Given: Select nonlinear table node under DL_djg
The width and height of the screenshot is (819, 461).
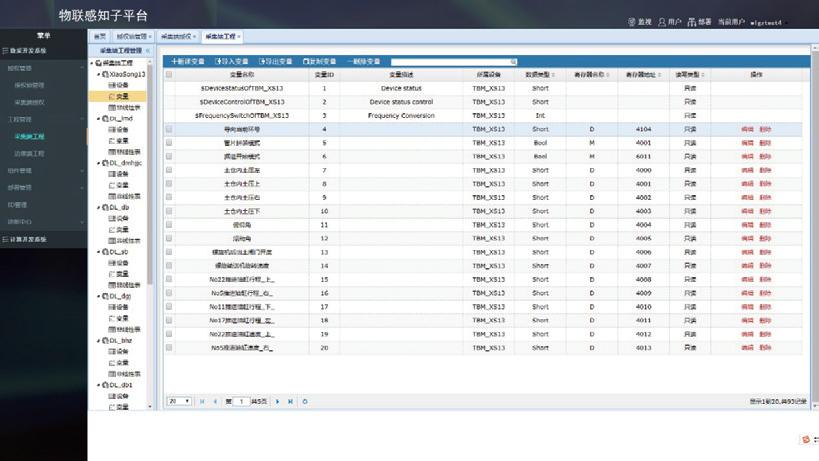Looking at the screenshot, I should click(124, 329).
